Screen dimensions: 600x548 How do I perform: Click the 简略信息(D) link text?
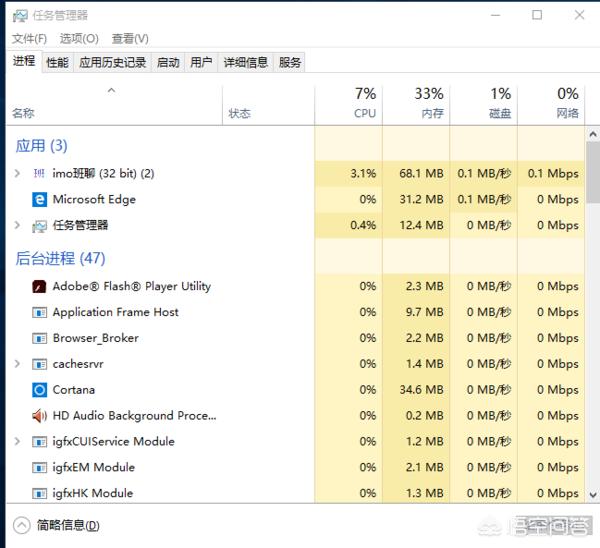pos(68,525)
